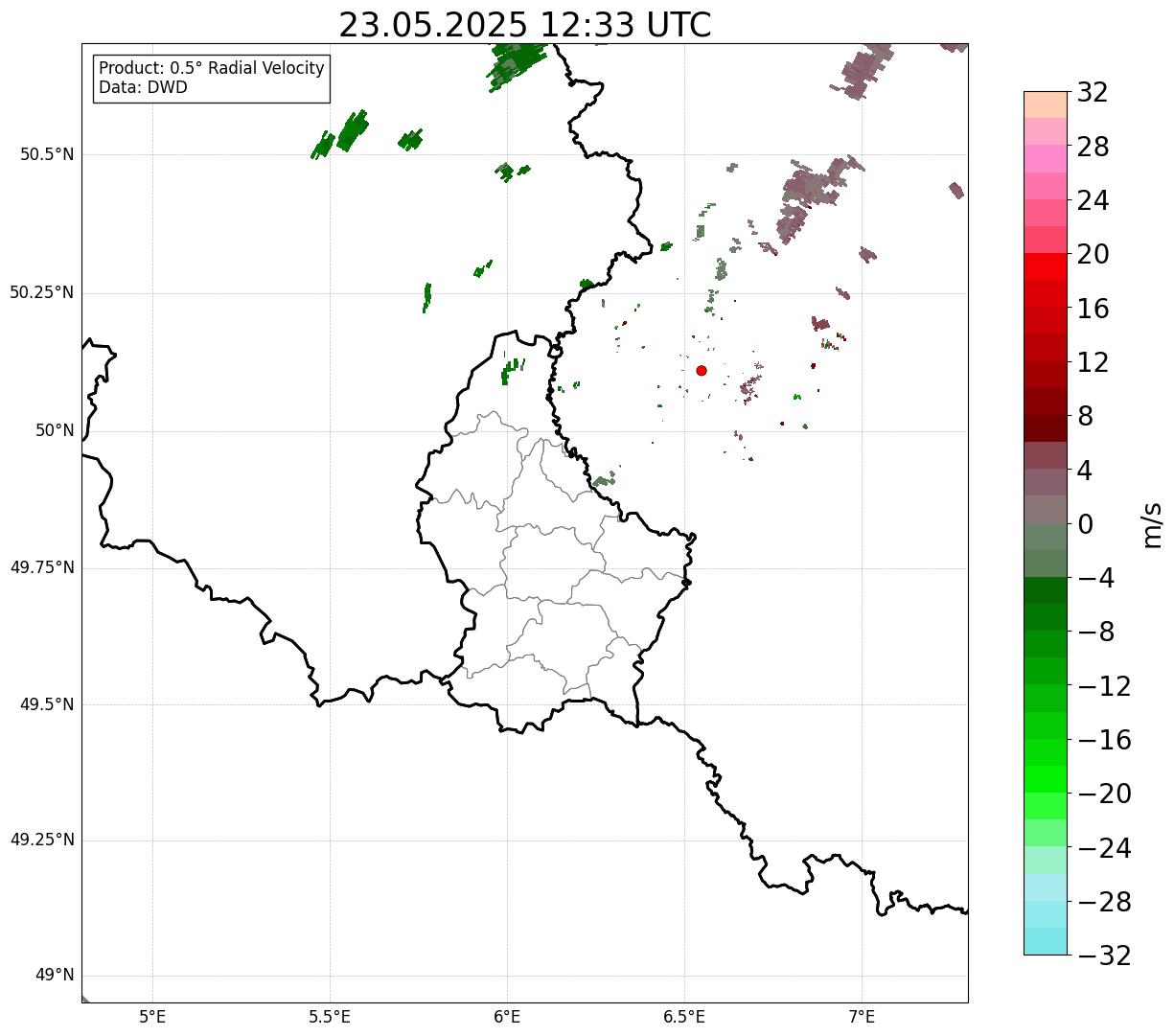
Task: Click the 5.5°E longitude label
Action: coord(330,1016)
